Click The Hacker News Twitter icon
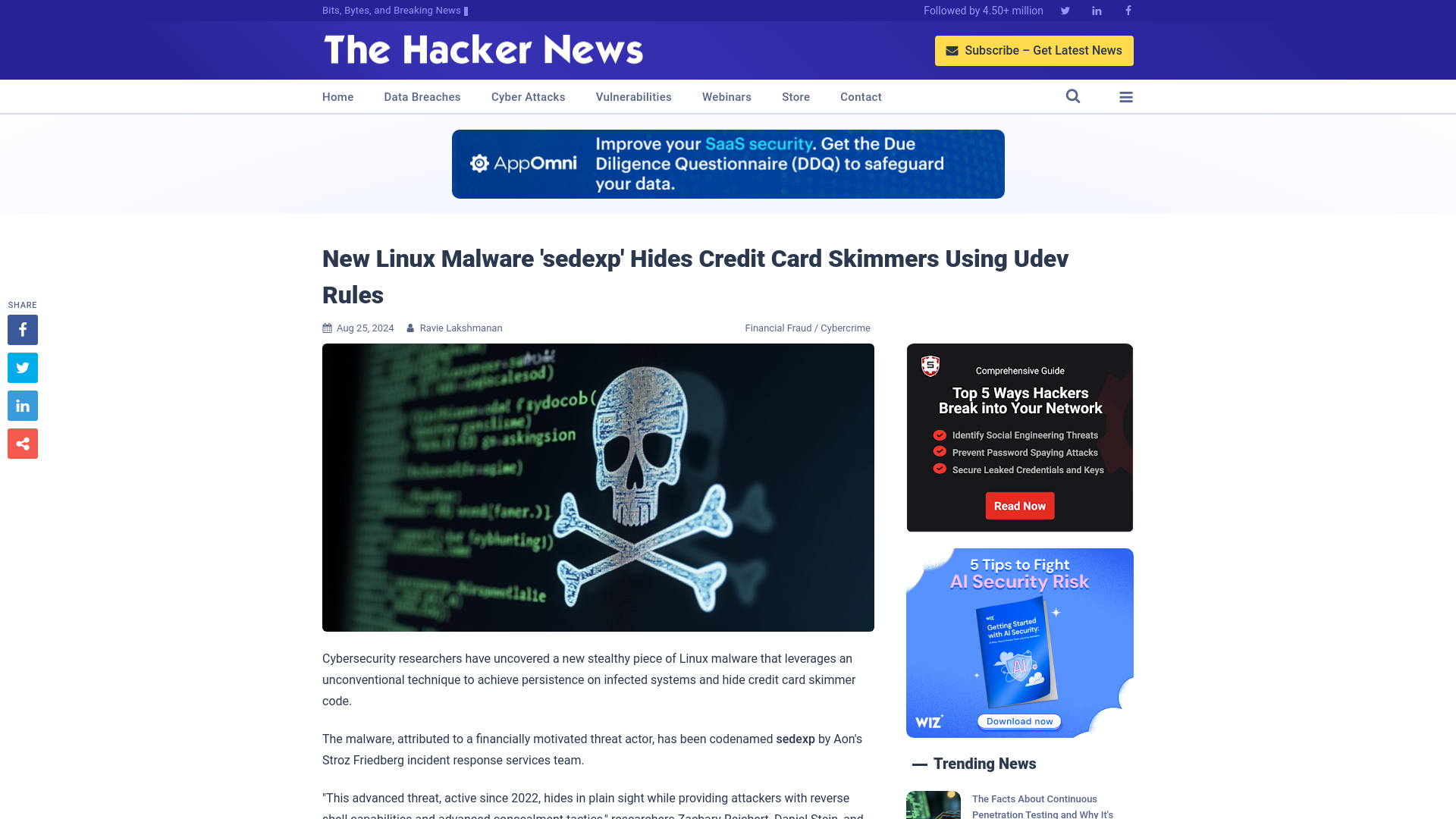Image resolution: width=1456 pixels, height=819 pixels. 1065,11
